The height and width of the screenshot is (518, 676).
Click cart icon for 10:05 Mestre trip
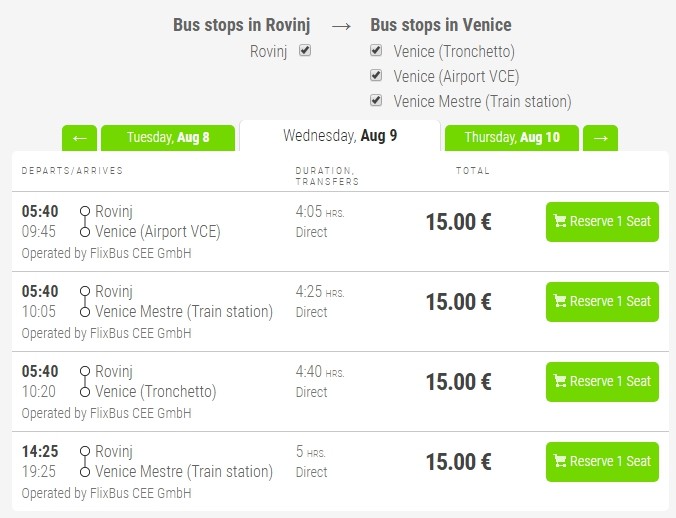560,301
